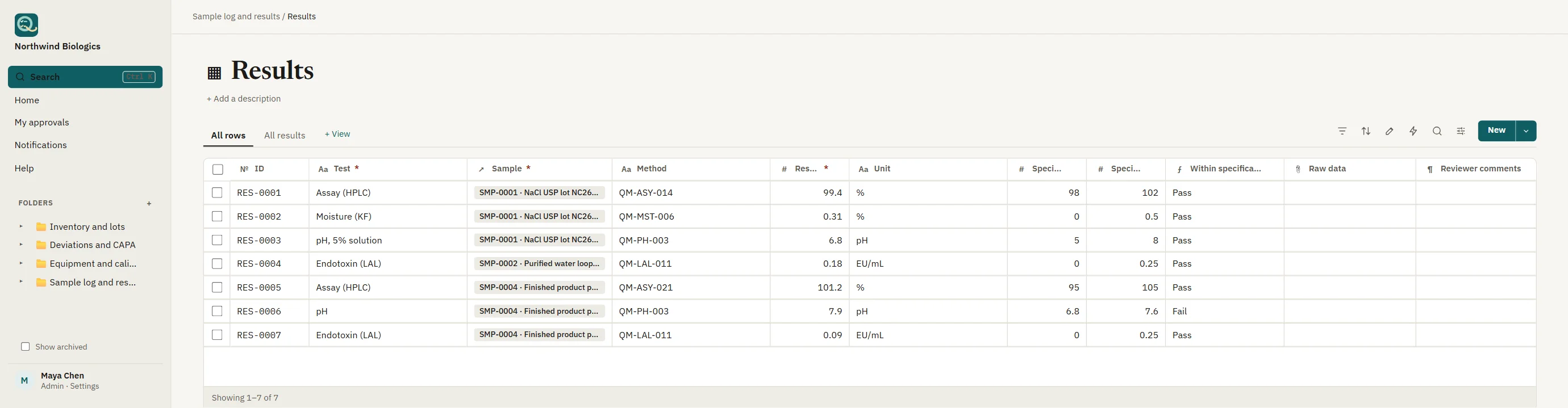This screenshot has height=408, width=1568.
Task: Select the RES-0005 row checkbox
Action: 216,287
